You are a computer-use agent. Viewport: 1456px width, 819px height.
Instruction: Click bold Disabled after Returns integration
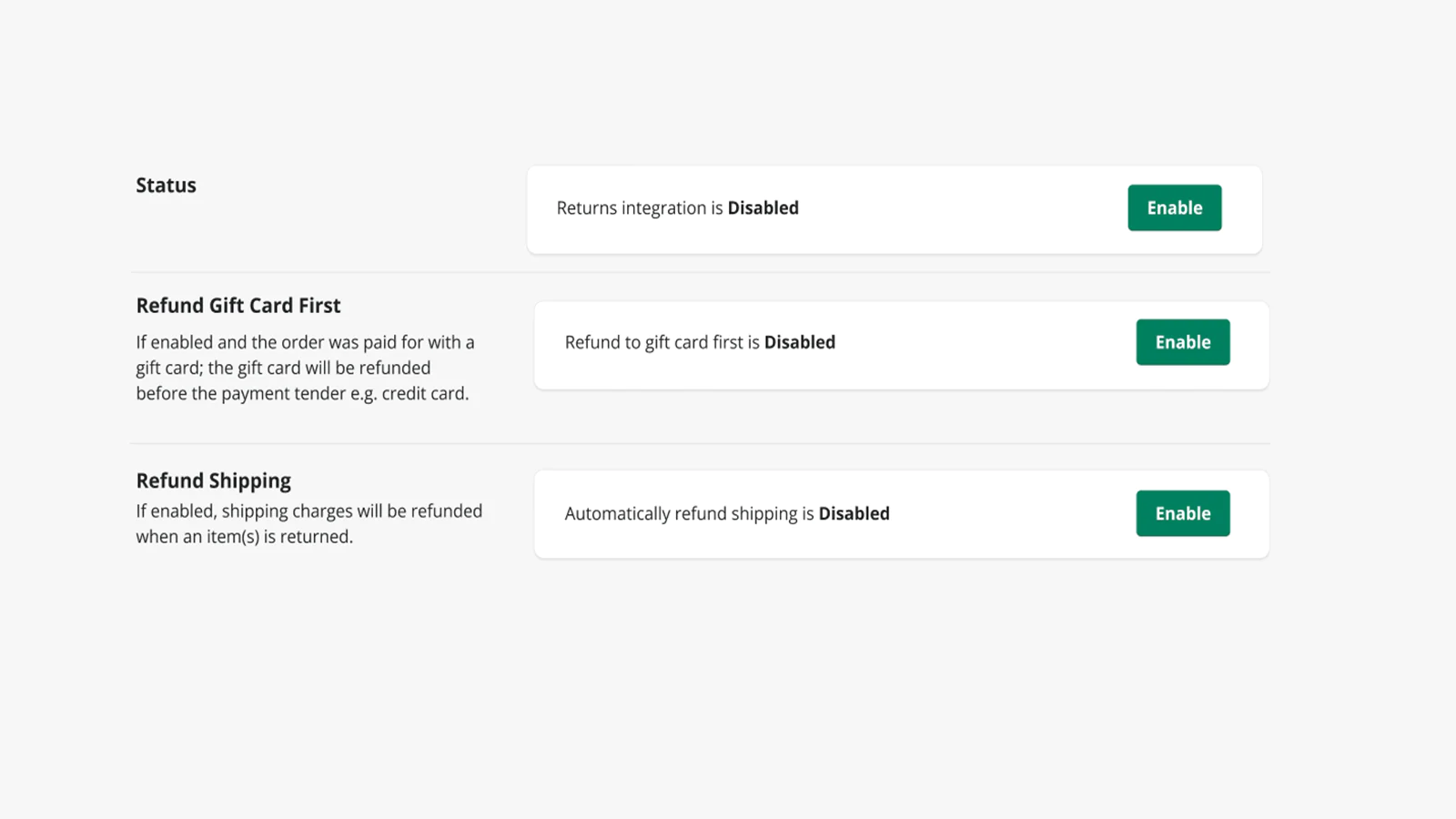pos(763,208)
